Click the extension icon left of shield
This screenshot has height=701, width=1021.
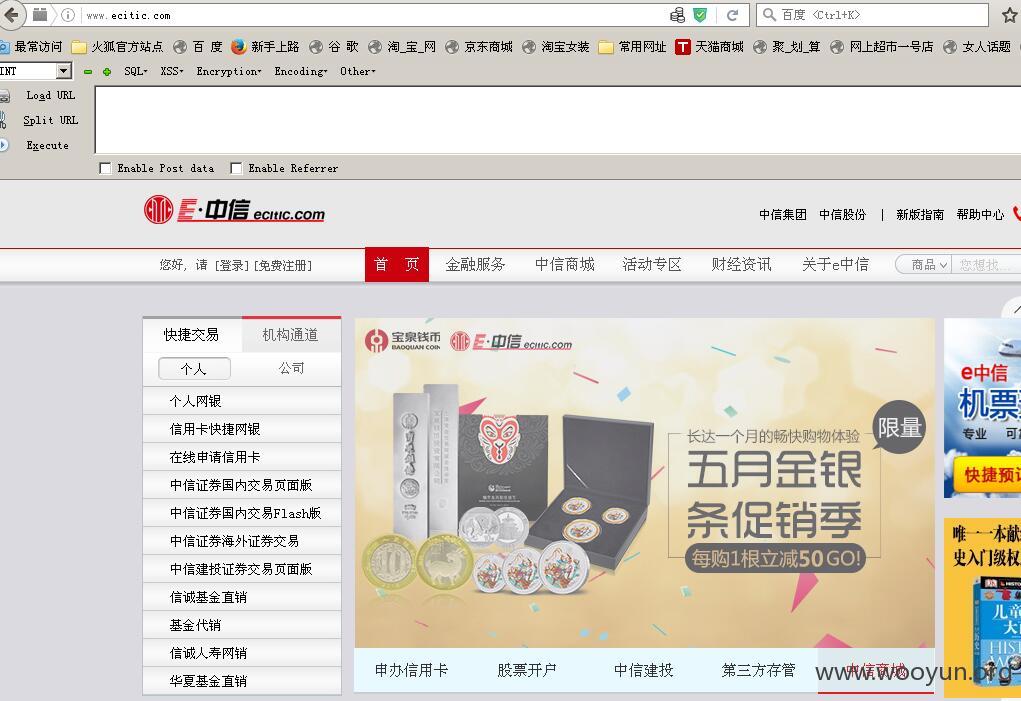(678, 15)
